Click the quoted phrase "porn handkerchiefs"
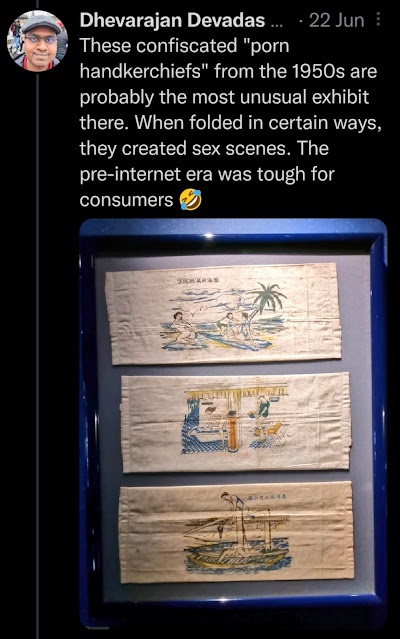 (x=185, y=58)
